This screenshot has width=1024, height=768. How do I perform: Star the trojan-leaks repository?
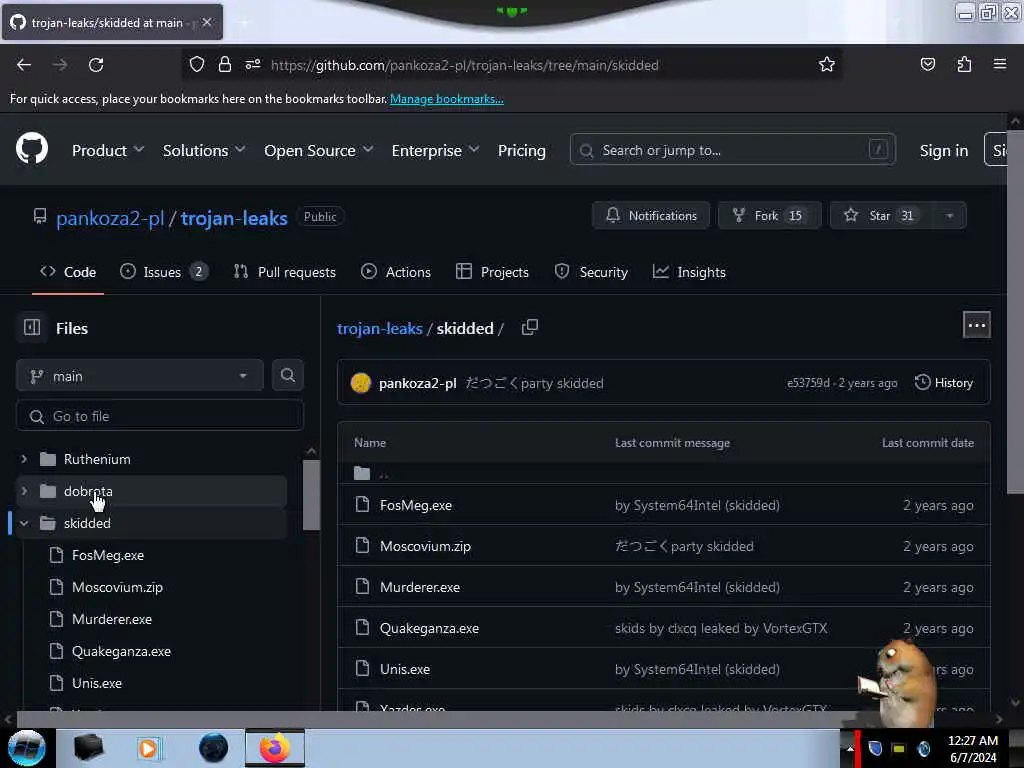coord(882,216)
